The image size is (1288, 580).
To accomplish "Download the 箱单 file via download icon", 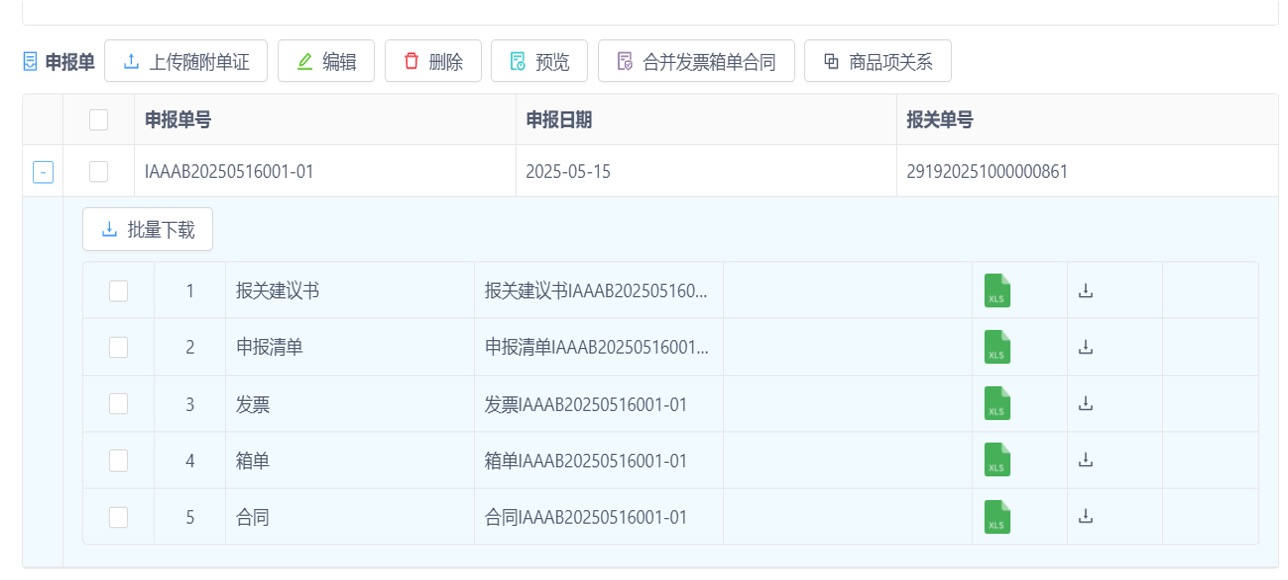I will (1086, 460).
